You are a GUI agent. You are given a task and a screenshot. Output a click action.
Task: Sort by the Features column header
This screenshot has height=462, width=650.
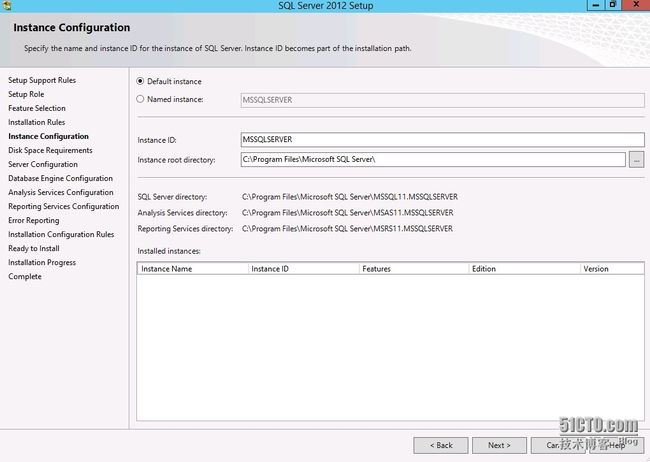(x=414, y=269)
